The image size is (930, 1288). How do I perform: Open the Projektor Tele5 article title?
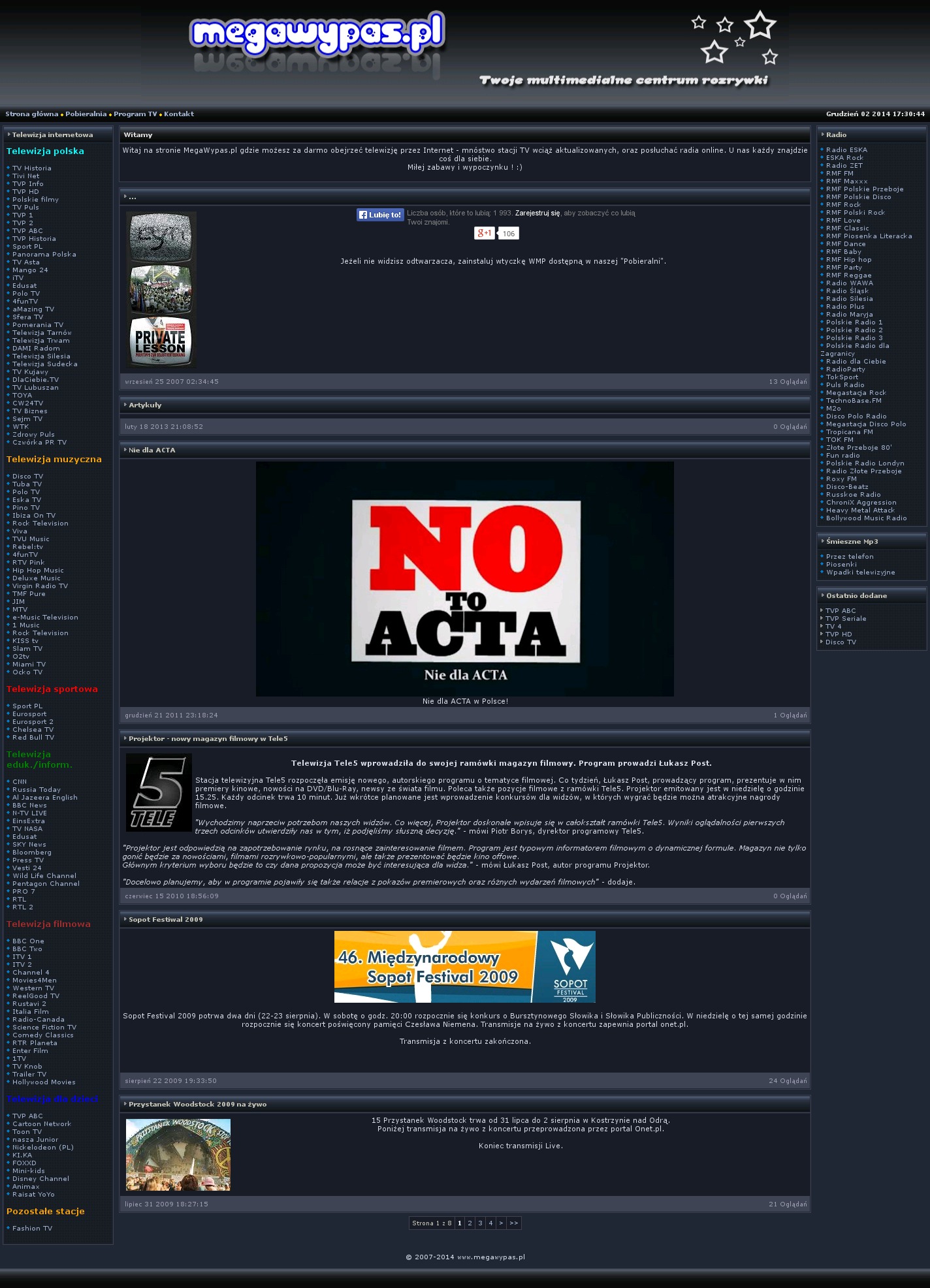pos(208,739)
